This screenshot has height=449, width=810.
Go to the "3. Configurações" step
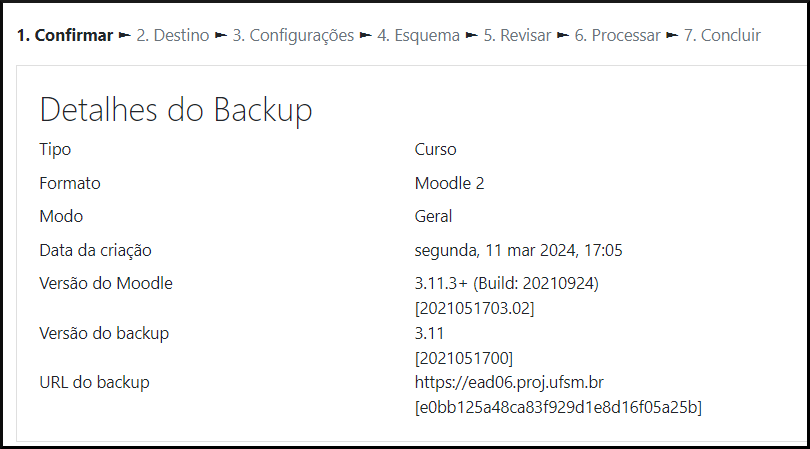tap(293, 36)
